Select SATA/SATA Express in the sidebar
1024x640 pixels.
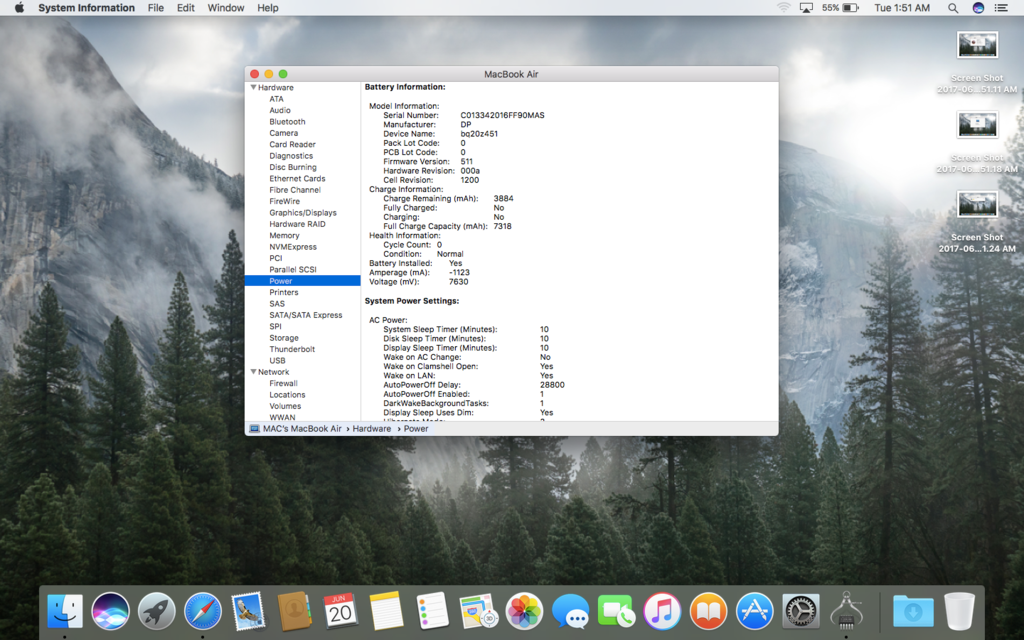tap(306, 315)
